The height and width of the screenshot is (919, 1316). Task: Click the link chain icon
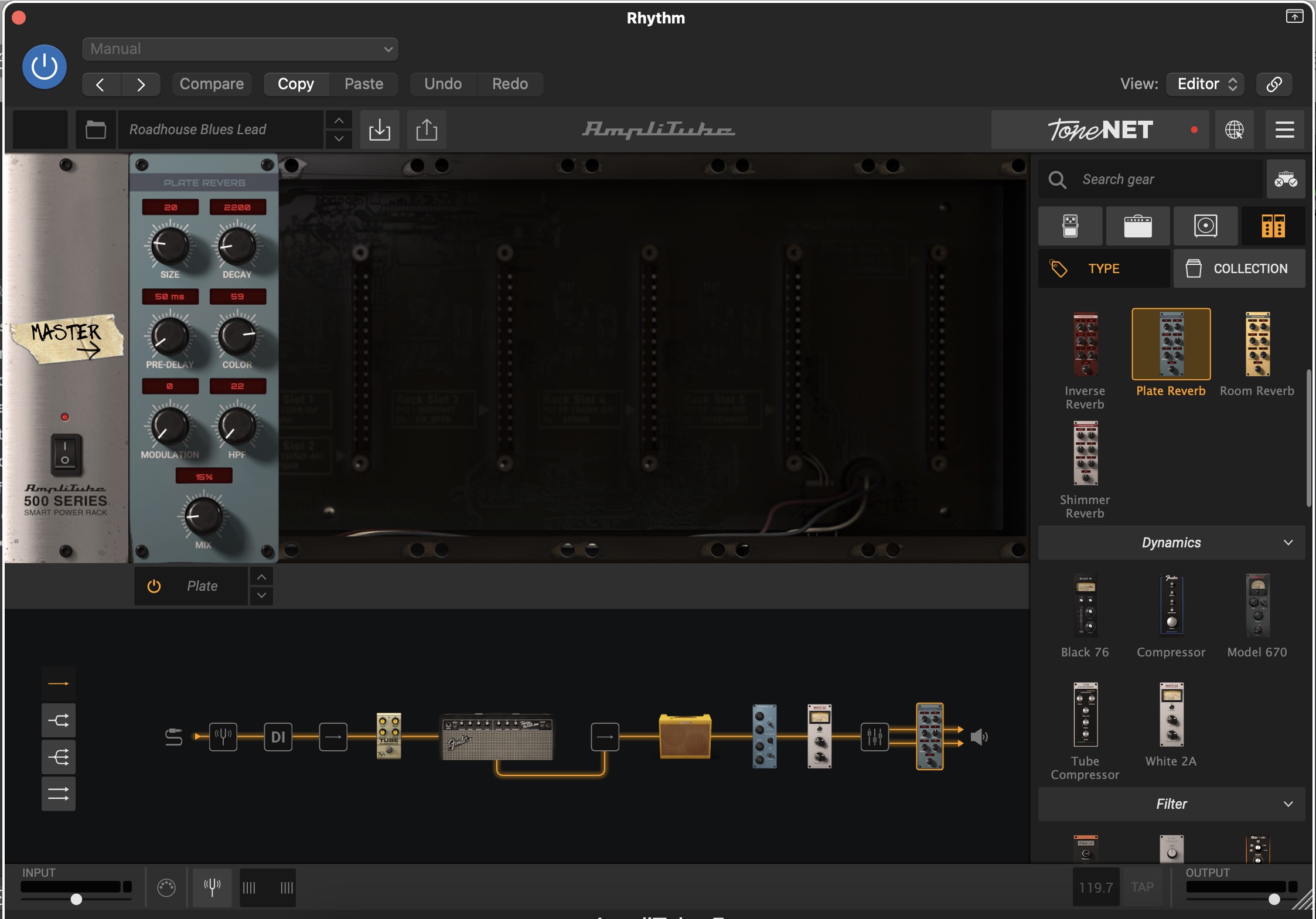pos(1274,84)
